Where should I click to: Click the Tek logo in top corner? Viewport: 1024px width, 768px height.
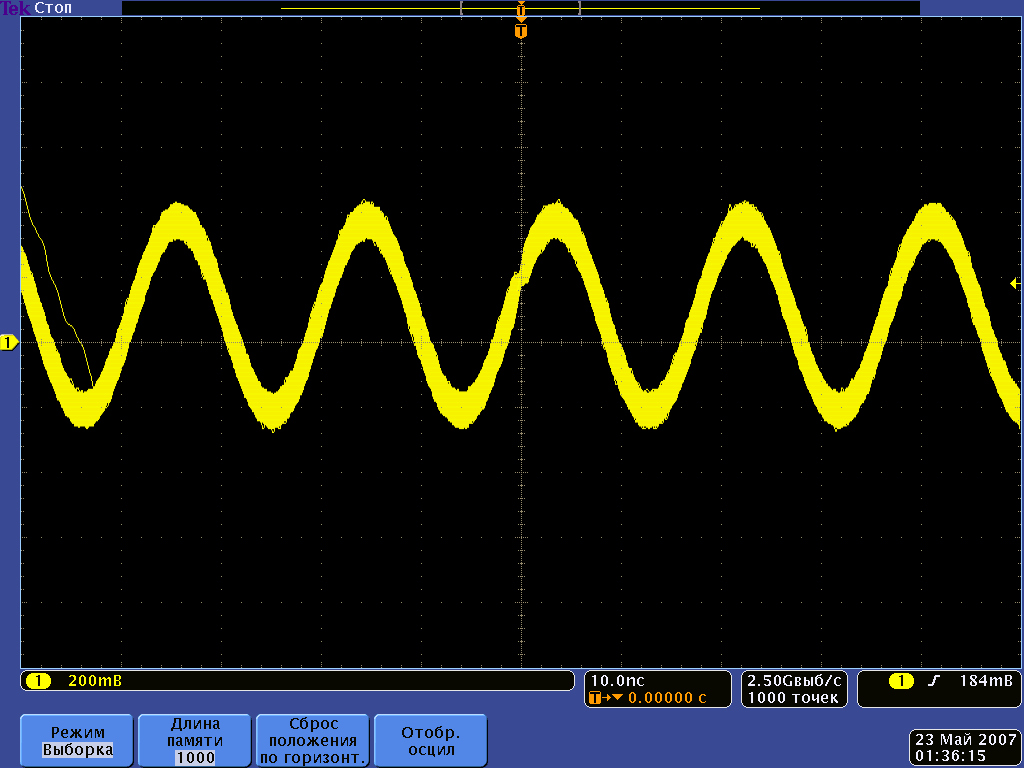click(x=15, y=8)
